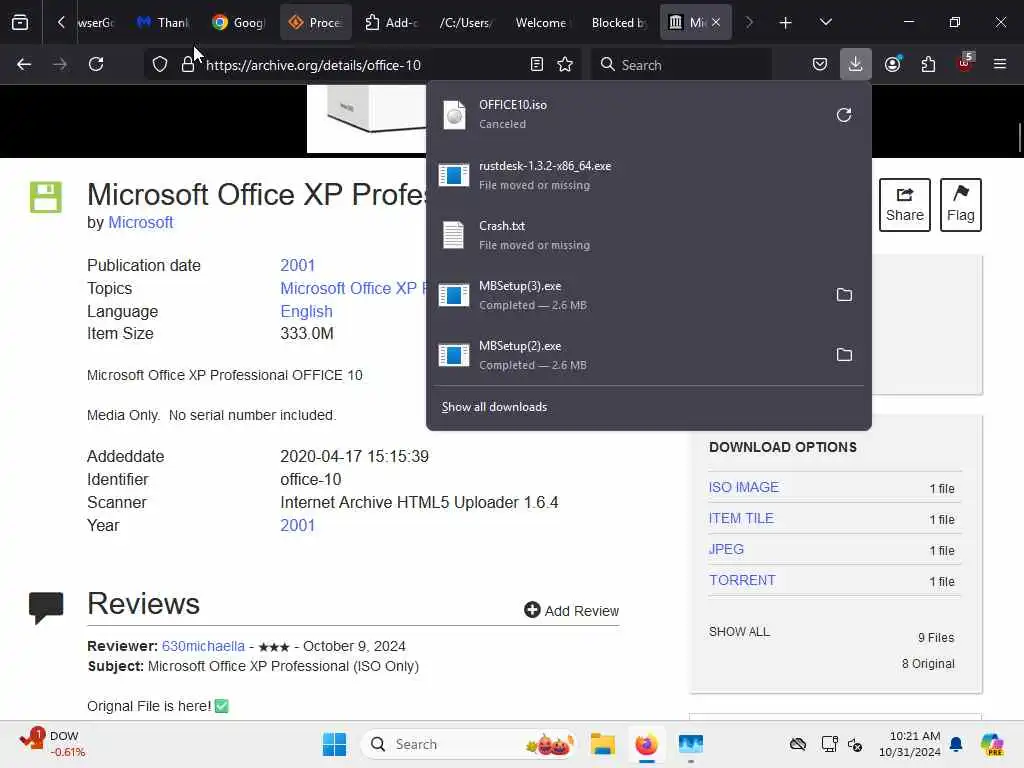Viewport: 1024px width, 768px height.
Task: Click the browser Search field
Action: point(681,65)
